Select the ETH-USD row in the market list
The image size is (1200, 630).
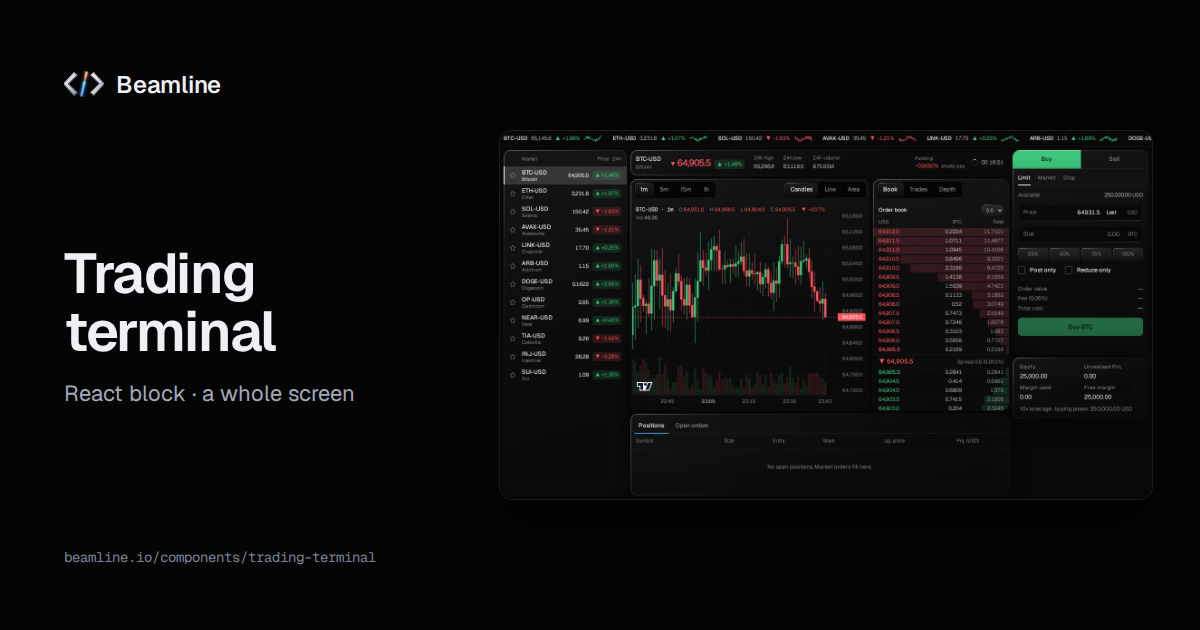coord(565,193)
